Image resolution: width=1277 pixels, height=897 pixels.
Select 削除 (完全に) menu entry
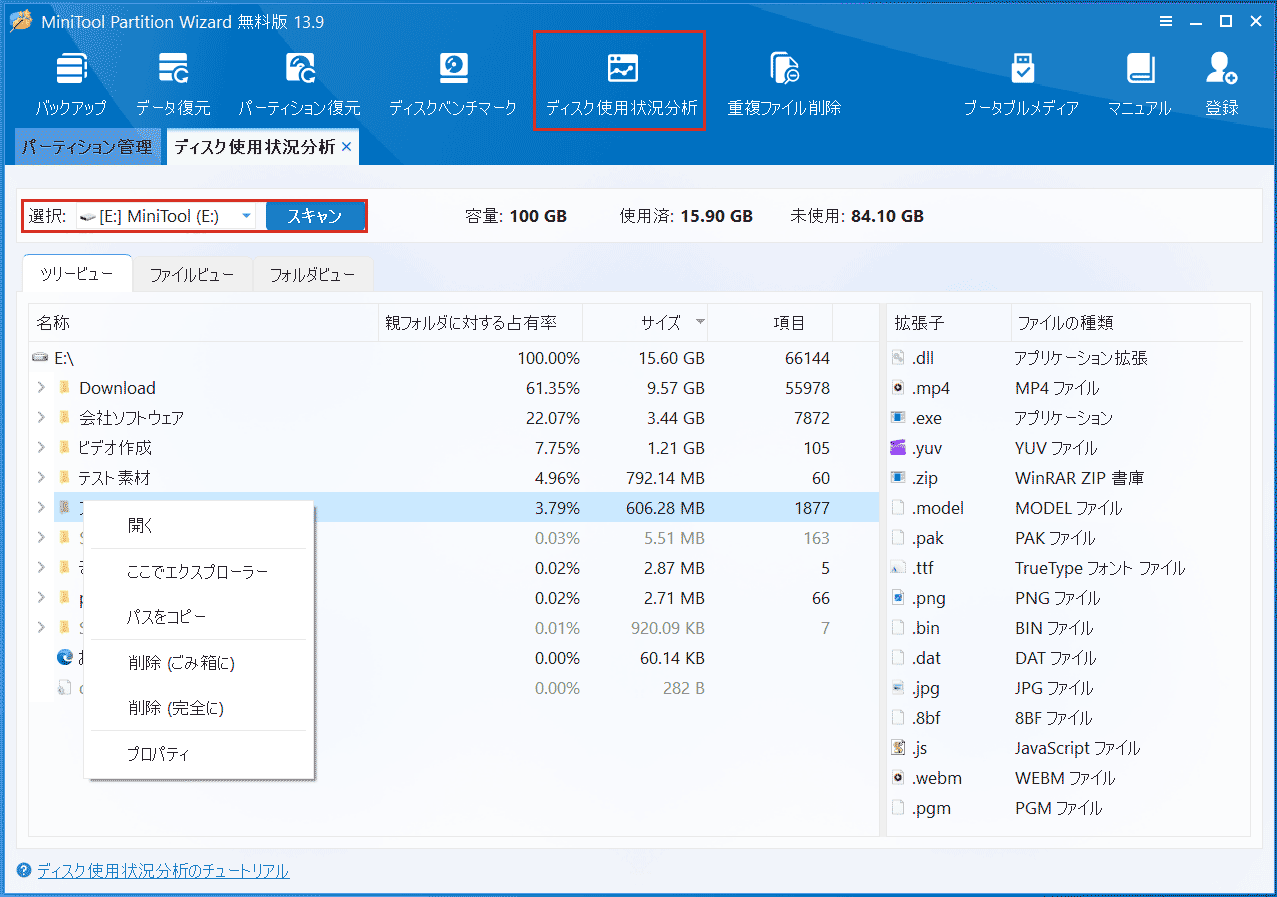tap(199, 708)
